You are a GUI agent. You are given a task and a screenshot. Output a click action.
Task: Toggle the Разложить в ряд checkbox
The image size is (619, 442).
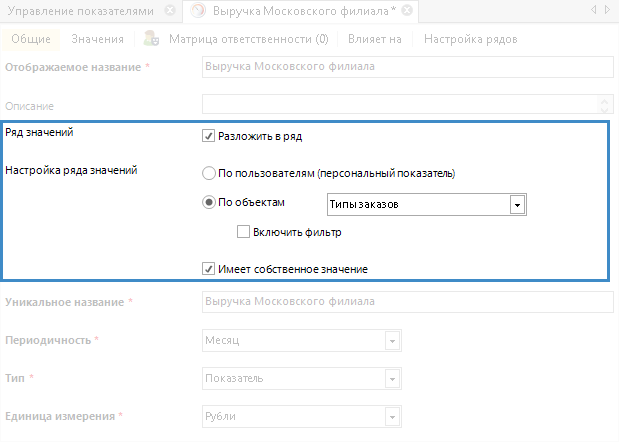point(208,135)
